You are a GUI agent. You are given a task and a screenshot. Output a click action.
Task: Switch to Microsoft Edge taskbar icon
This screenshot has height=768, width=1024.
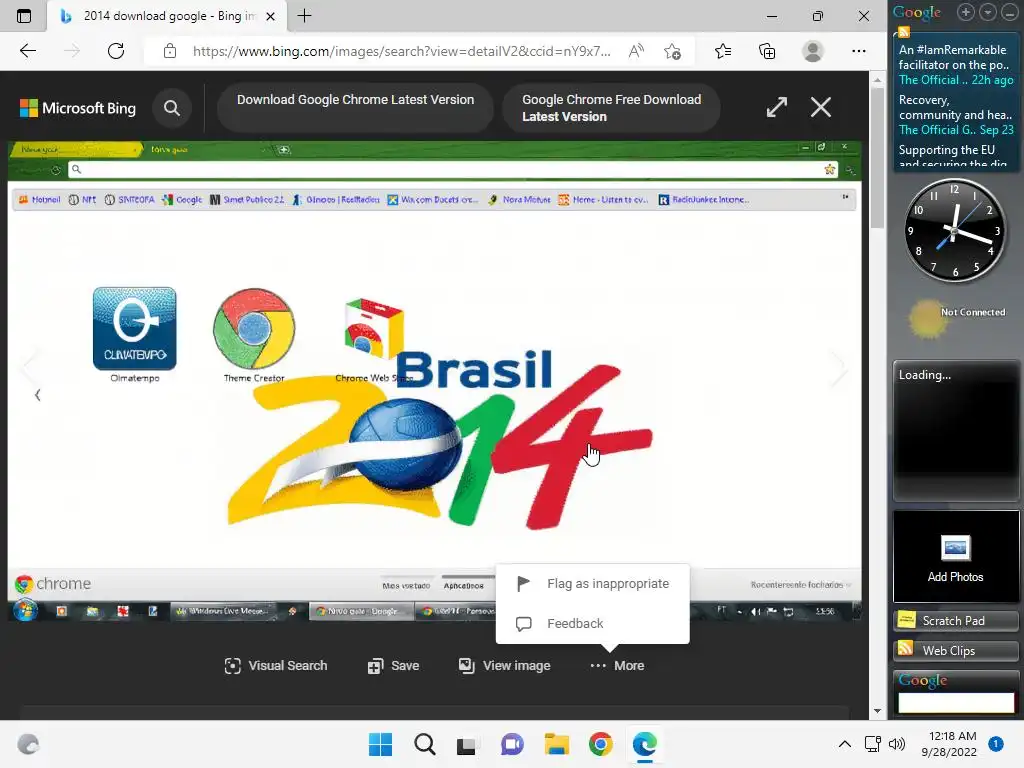[645, 744]
